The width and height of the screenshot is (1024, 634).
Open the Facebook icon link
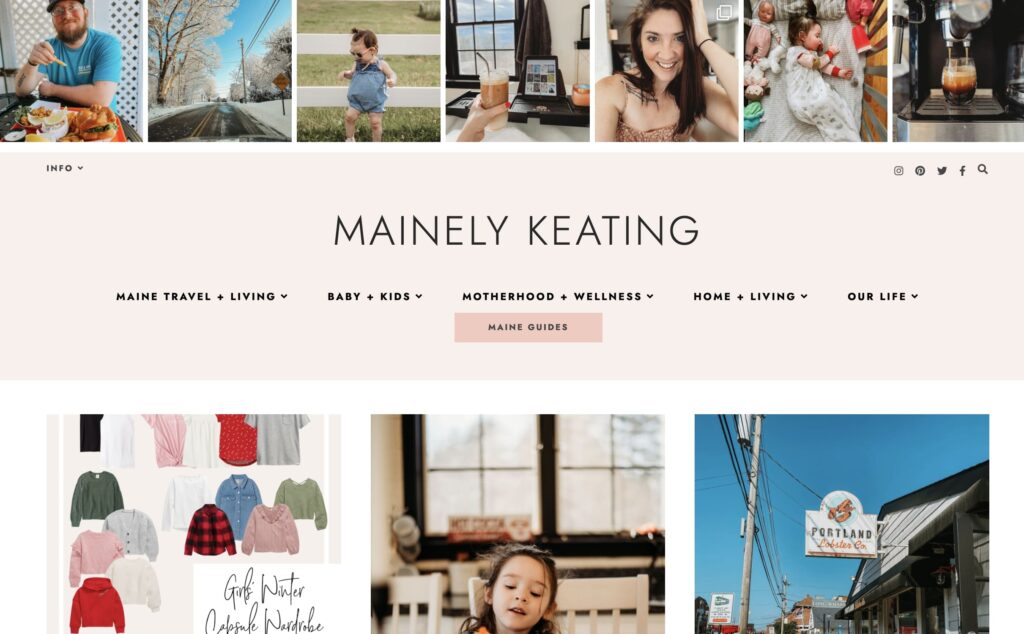tap(962, 171)
